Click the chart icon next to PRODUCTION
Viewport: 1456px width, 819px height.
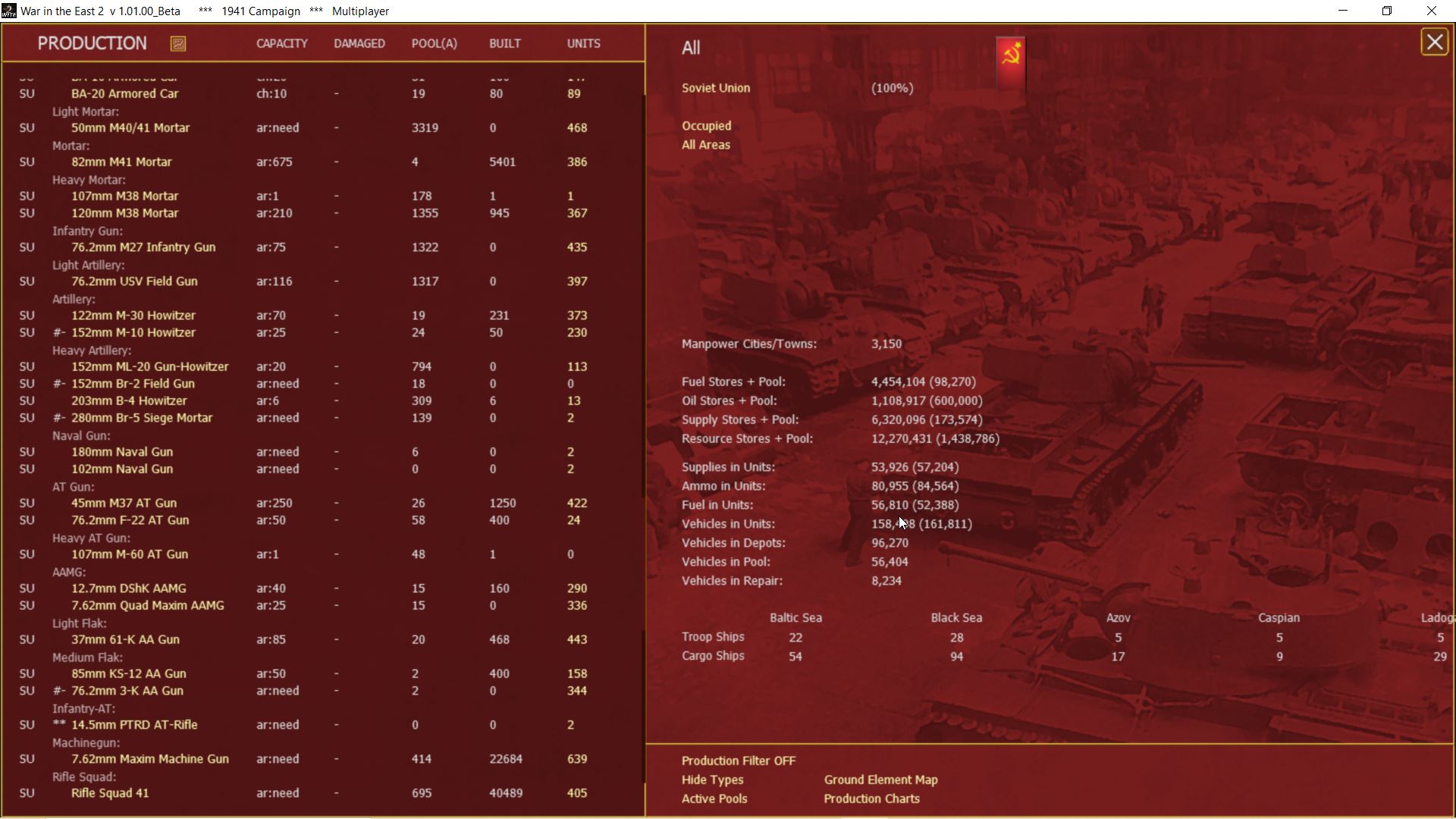[178, 44]
